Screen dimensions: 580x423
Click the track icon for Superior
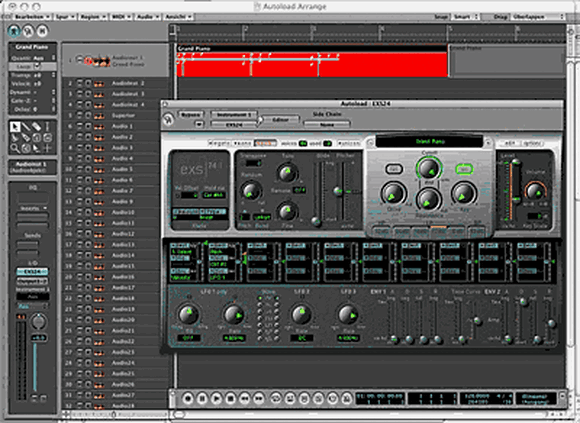[x=99, y=116]
